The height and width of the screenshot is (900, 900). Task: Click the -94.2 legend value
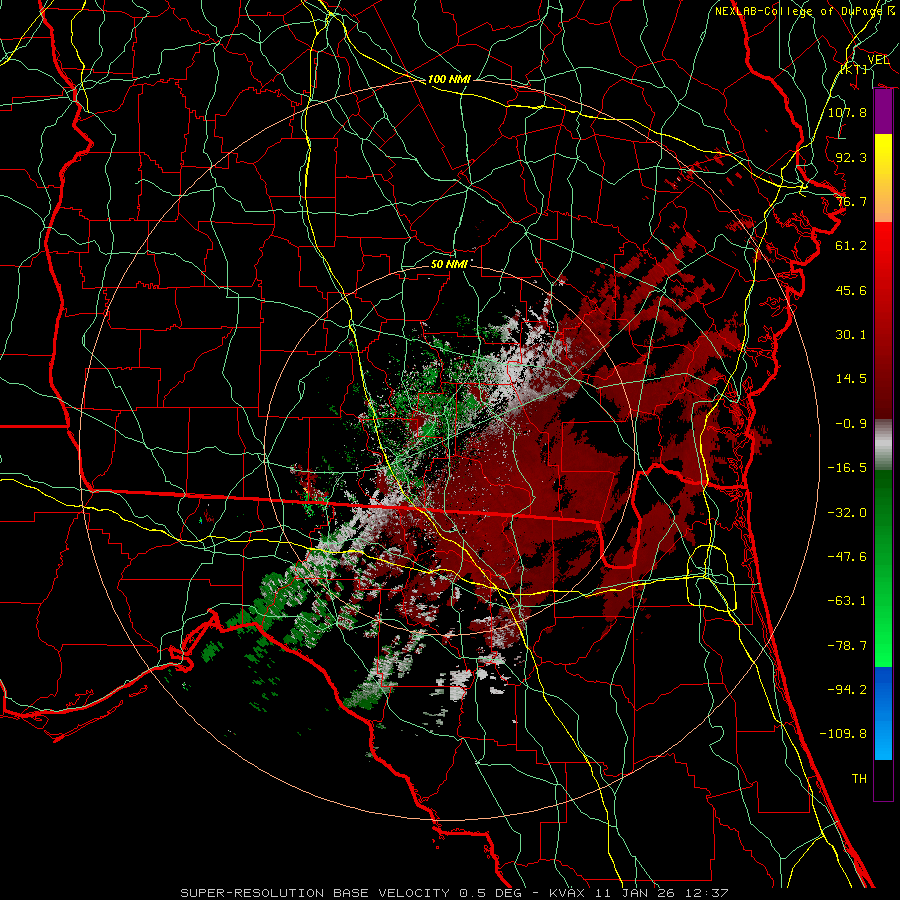pos(847,690)
